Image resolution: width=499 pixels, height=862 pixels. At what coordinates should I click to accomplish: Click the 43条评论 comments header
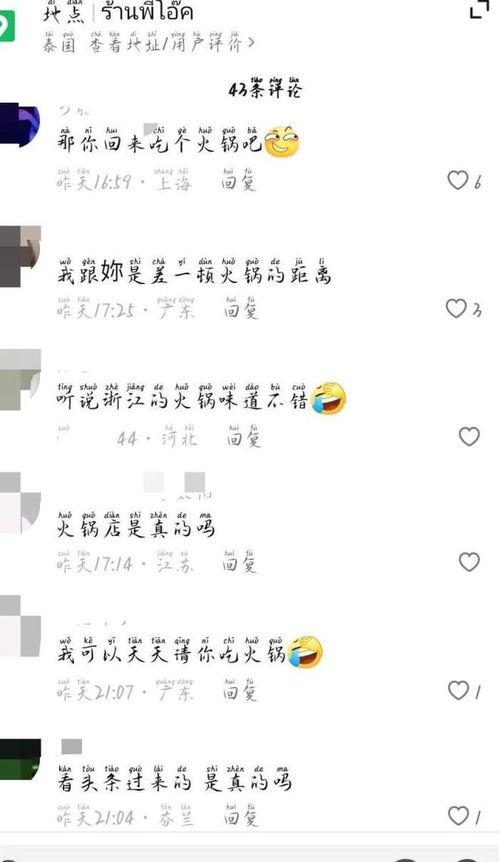point(265,88)
